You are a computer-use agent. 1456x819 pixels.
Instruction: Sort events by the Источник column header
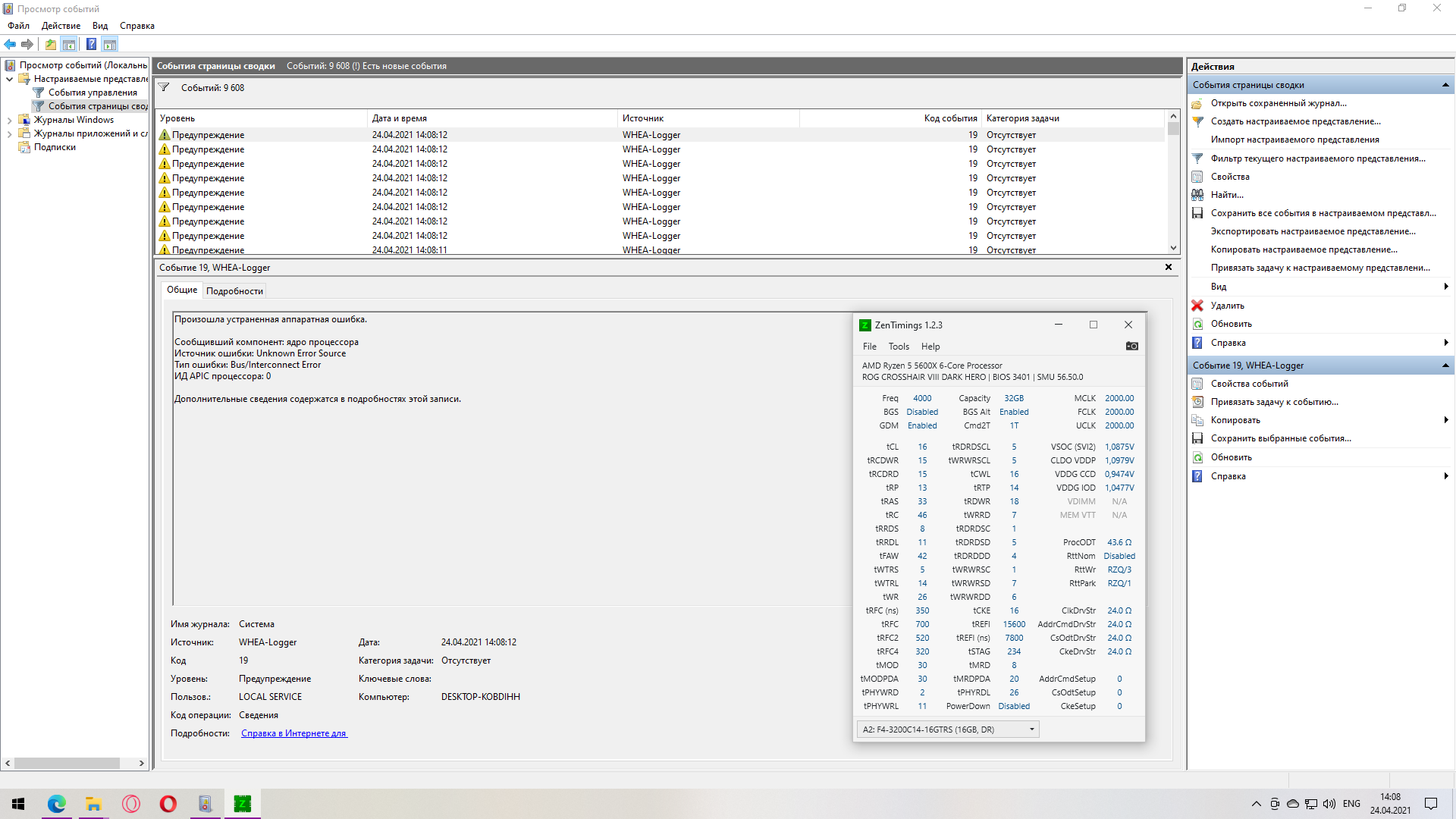pyautogui.click(x=642, y=118)
